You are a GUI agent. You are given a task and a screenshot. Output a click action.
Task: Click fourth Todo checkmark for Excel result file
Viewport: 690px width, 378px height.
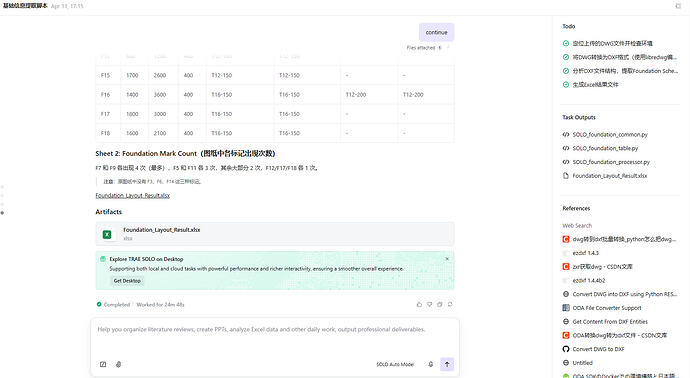click(566, 84)
